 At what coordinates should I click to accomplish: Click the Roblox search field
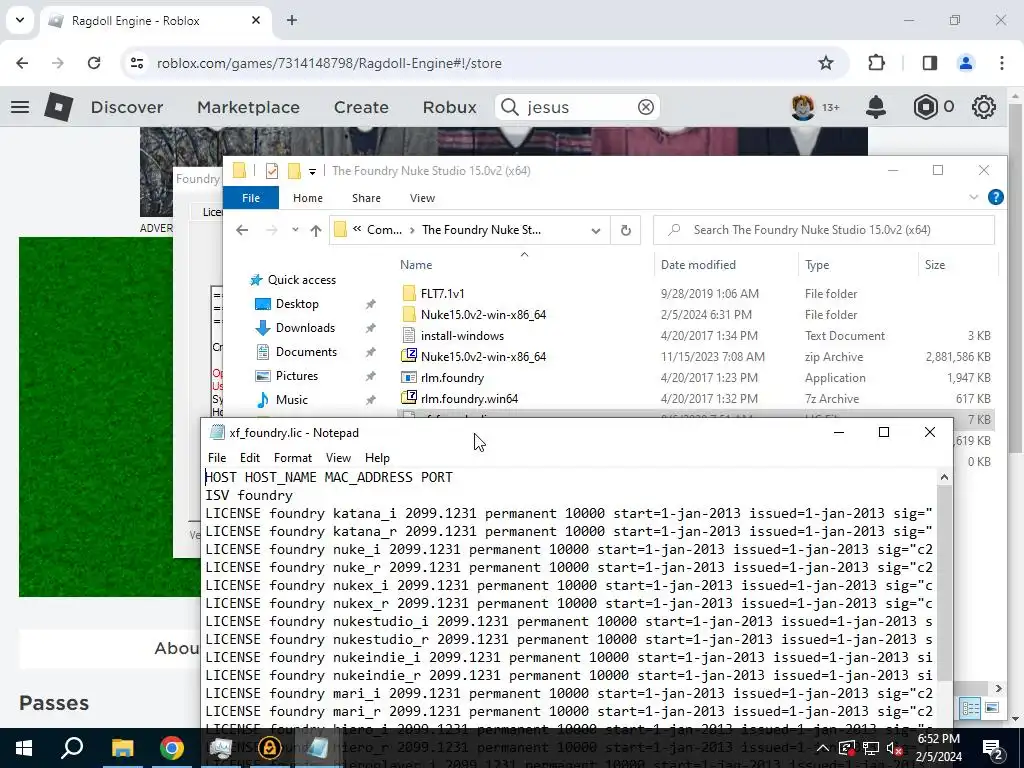(x=578, y=107)
